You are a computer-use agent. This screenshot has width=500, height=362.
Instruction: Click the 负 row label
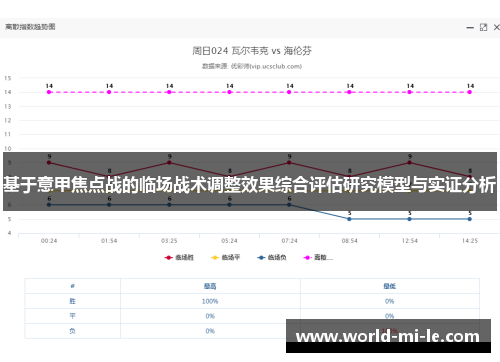click(x=73, y=331)
